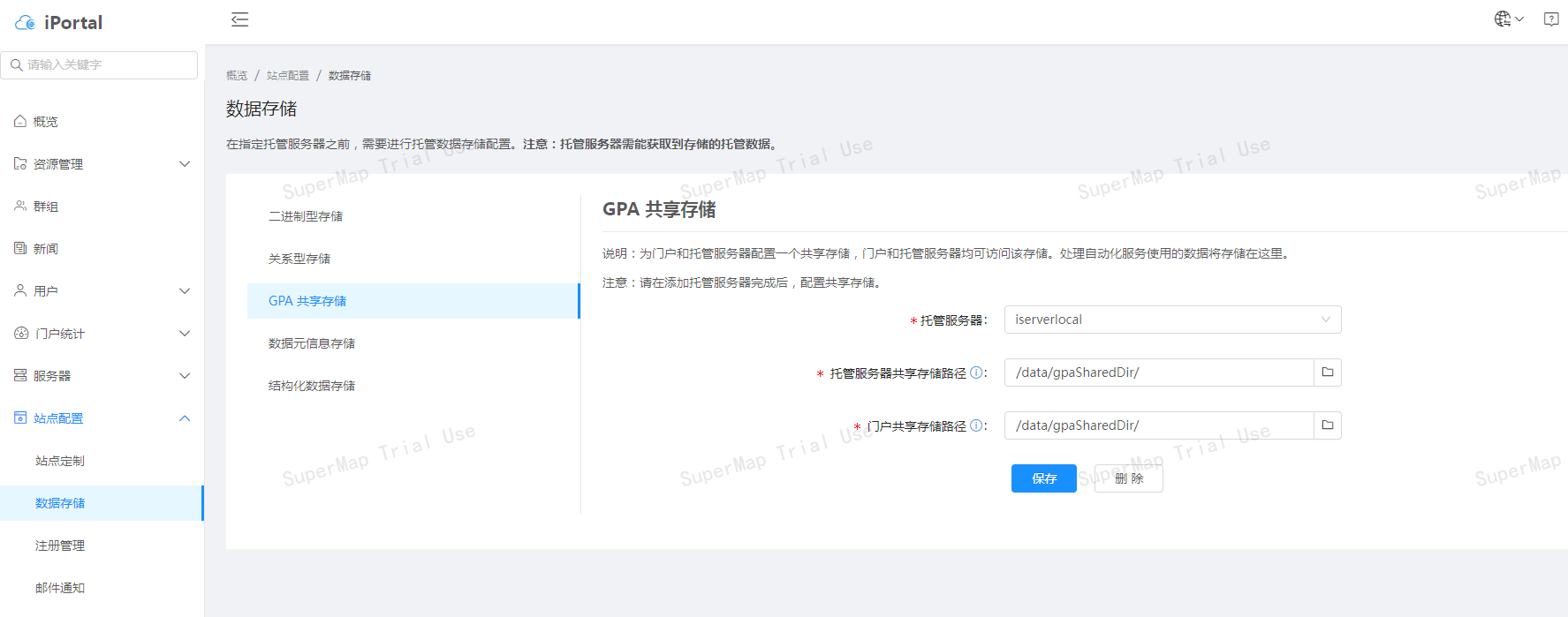
Task: Show info tooltip for 门户共享存储路径
Action: tap(976, 426)
